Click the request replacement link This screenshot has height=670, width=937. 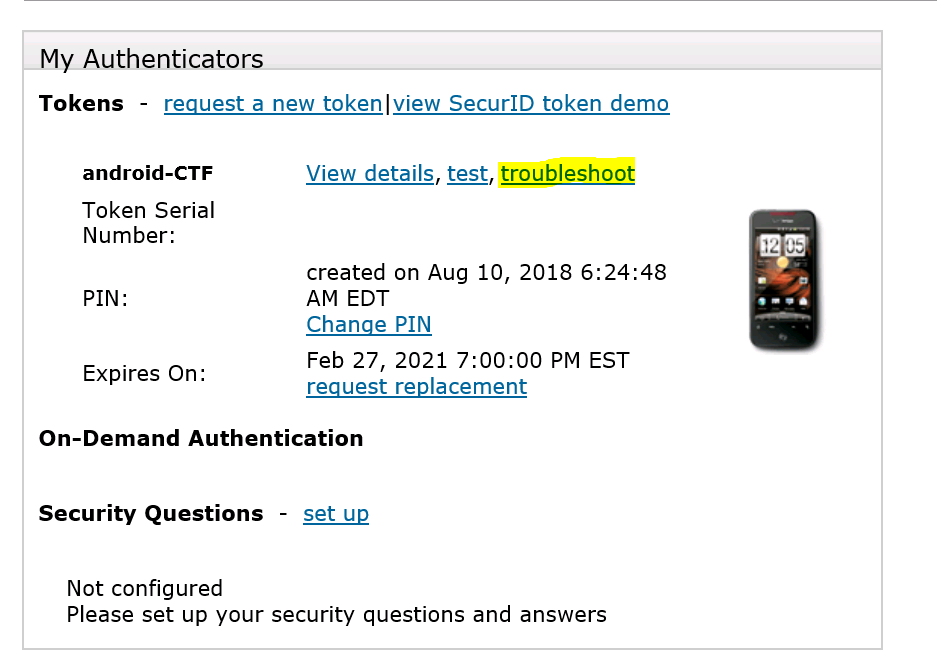point(416,387)
